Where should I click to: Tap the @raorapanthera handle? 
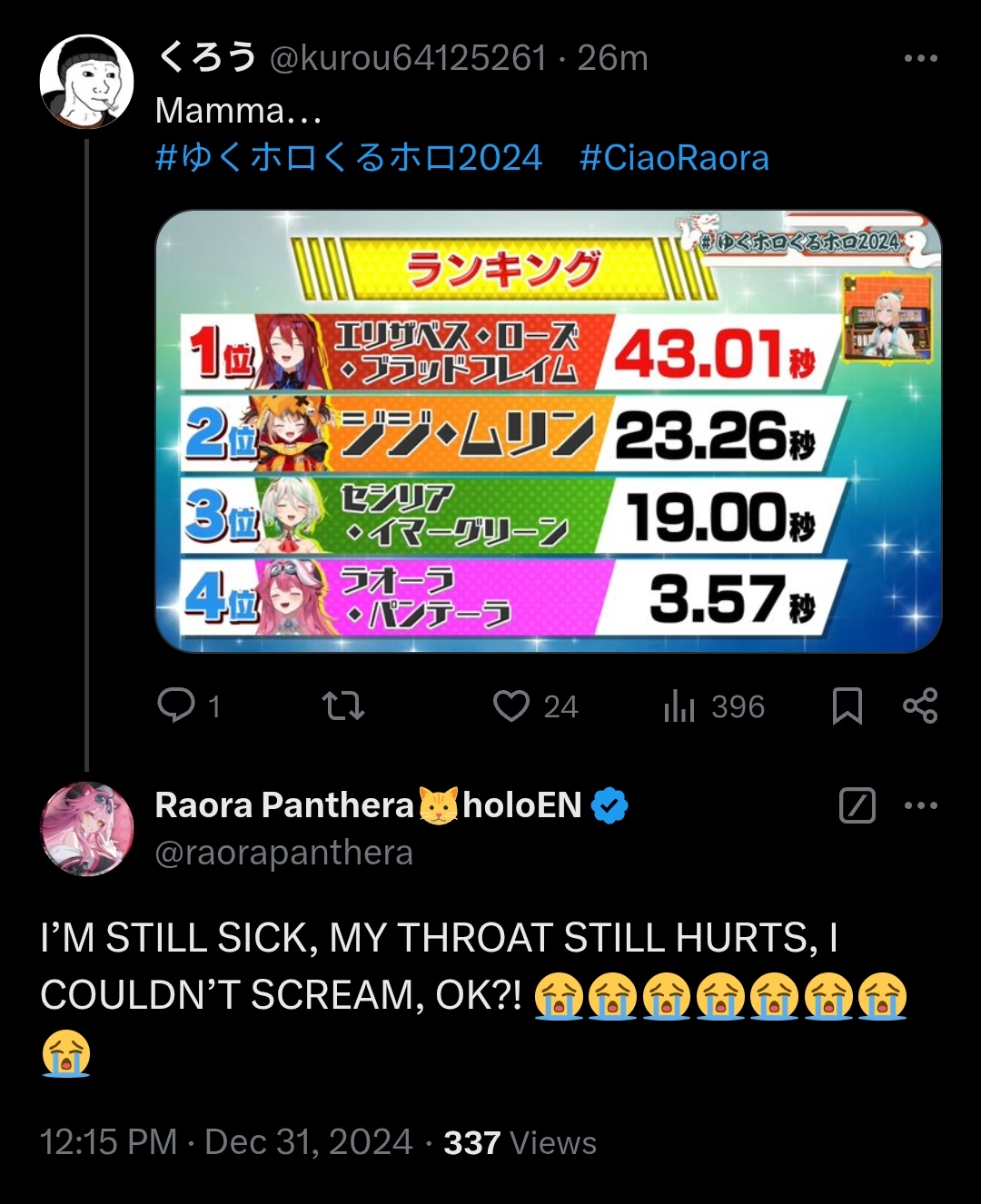(284, 853)
